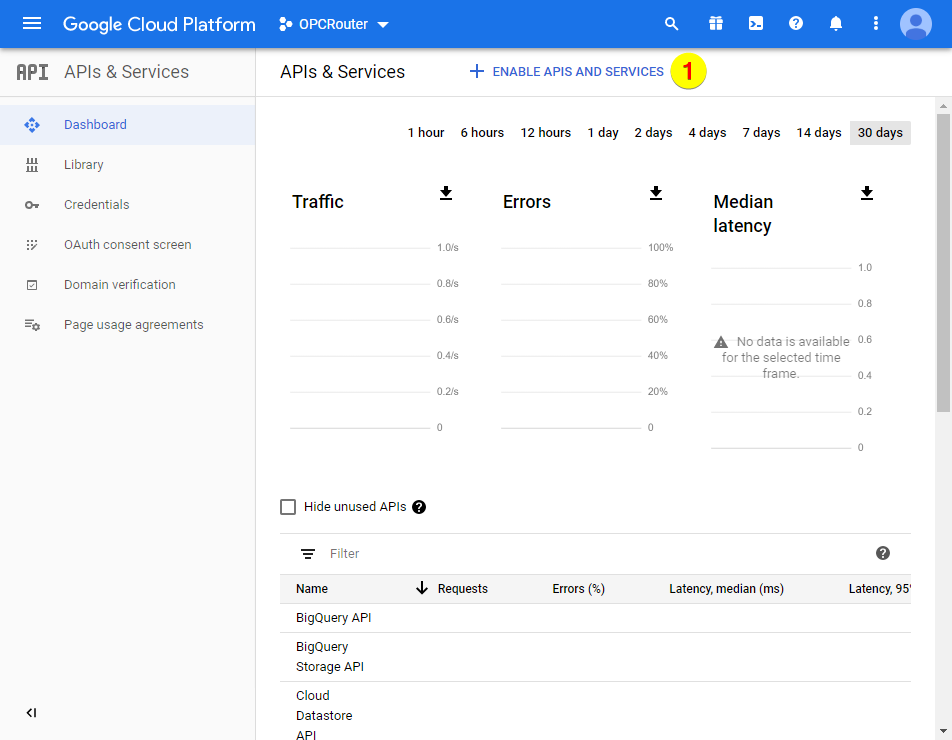Image resolution: width=952 pixels, height=740 pixels.
Task: Open the Cloud Shell terminal icon
Action: click(x=755, y=22)
